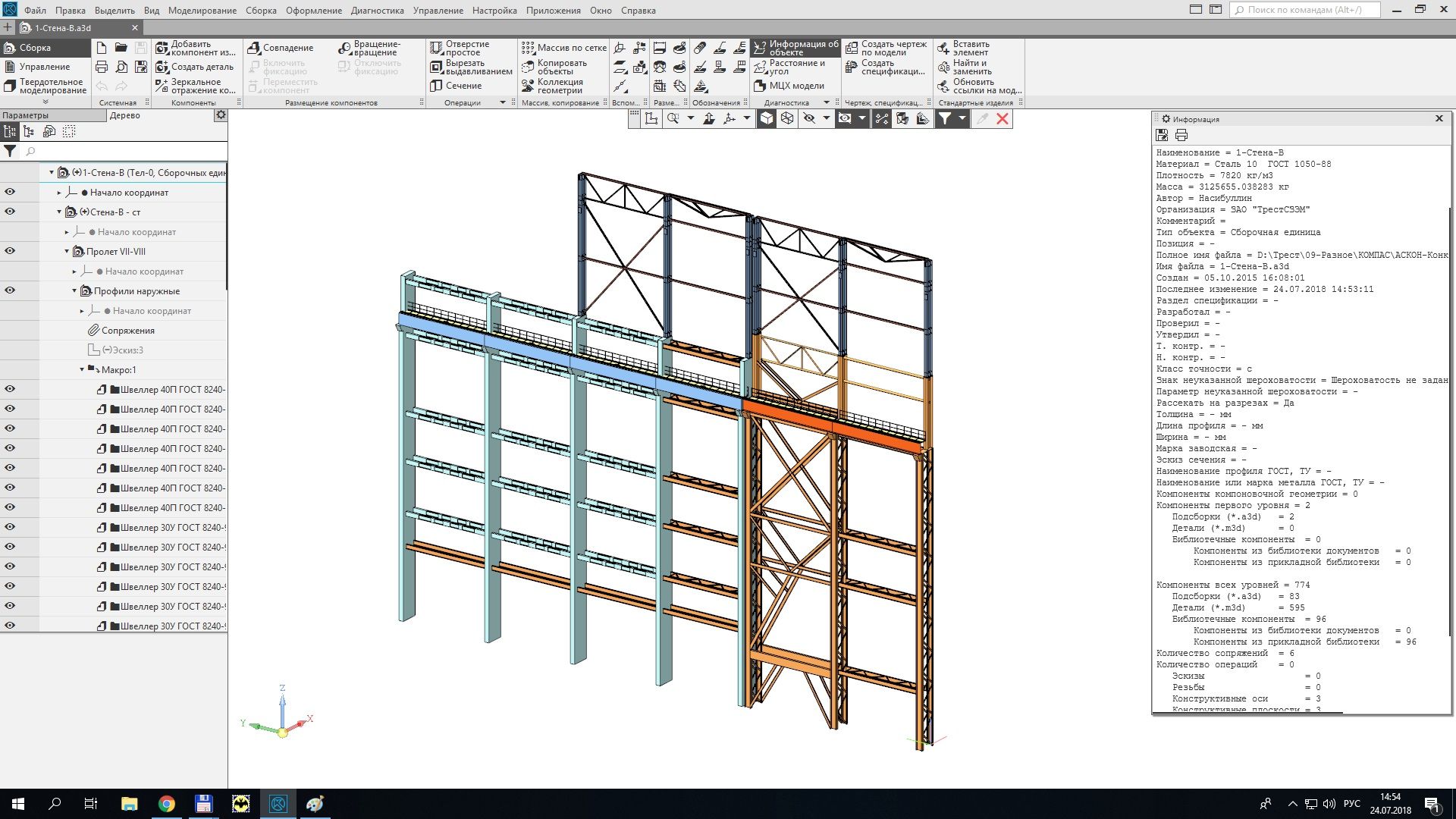Click the filter funnel in view toolbar

tap(945, 118)
